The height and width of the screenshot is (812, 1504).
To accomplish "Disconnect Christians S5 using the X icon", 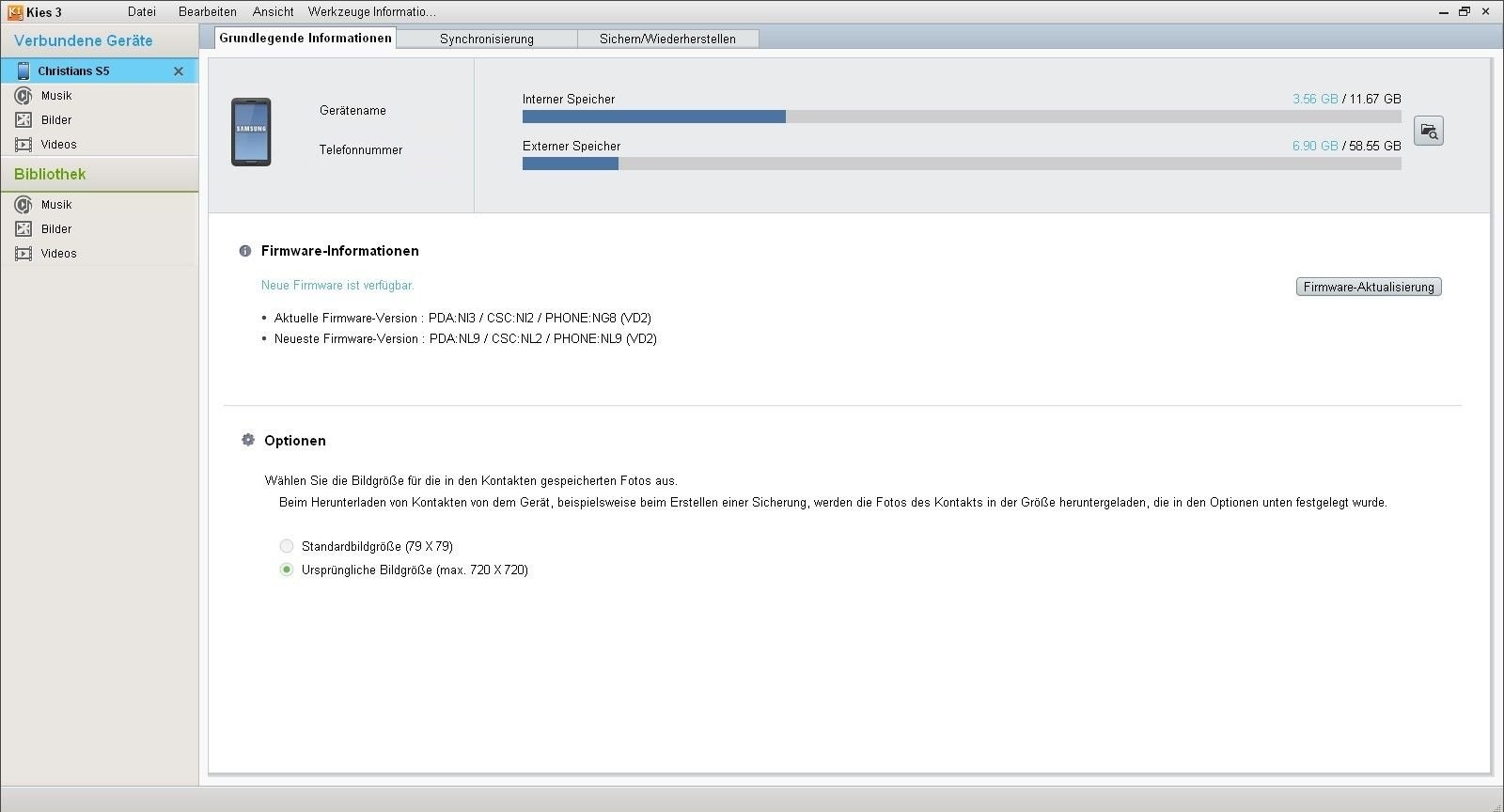I will [179, 71].
